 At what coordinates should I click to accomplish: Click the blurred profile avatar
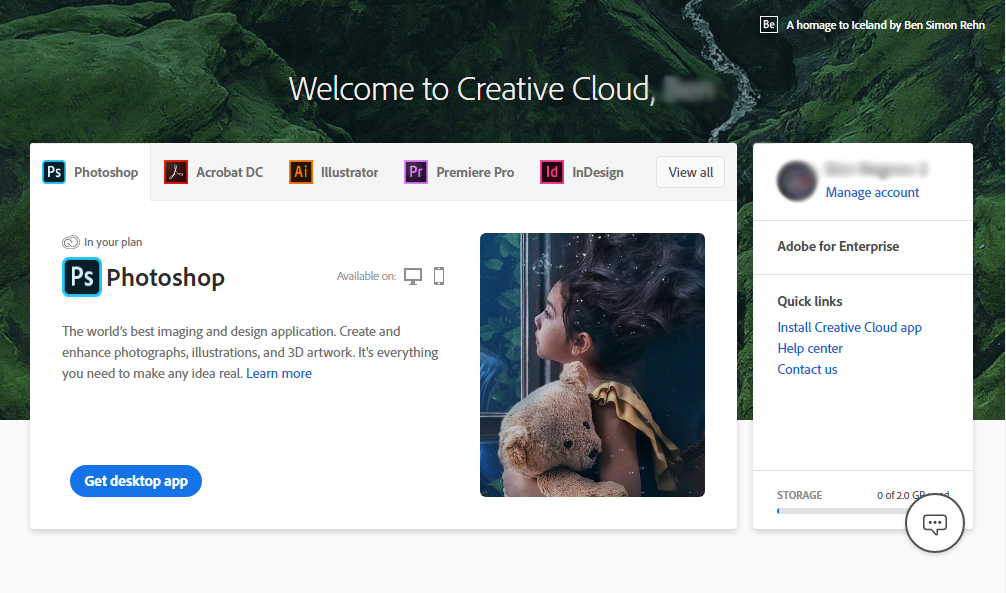(797, 181)
